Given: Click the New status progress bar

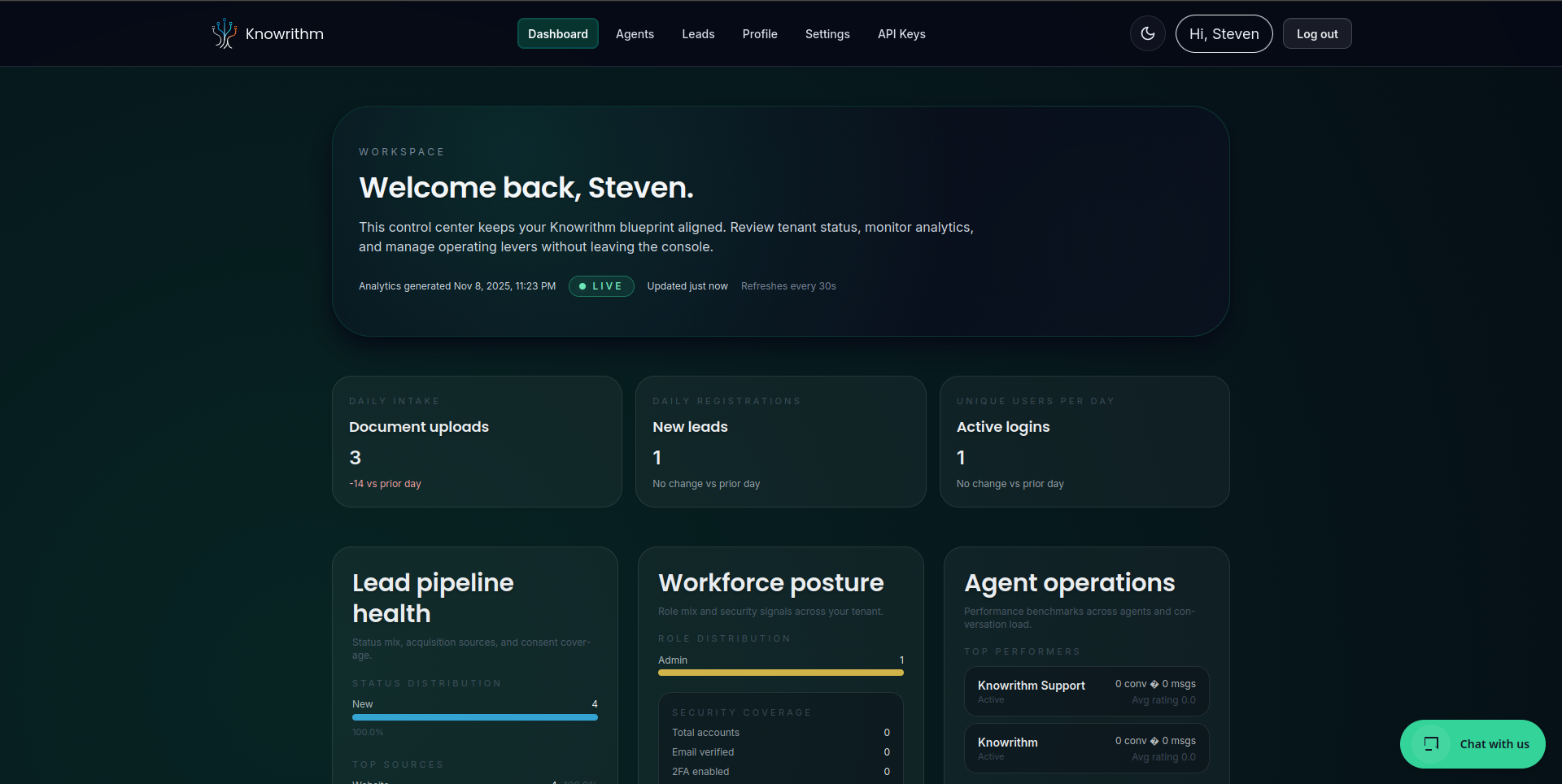Looking at the screenshot, I should point(475,717).
